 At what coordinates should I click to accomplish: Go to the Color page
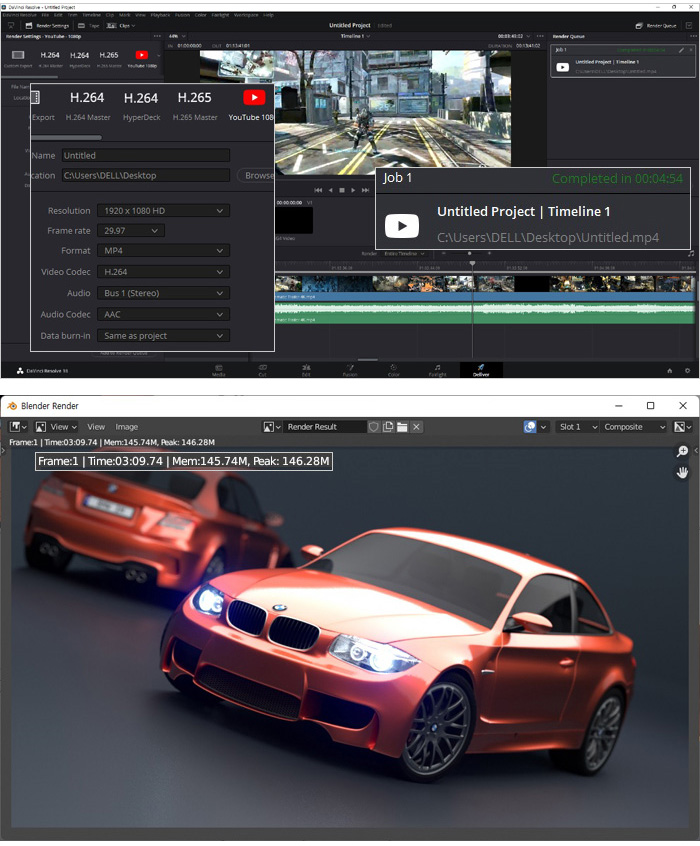(x=393, y=370)
